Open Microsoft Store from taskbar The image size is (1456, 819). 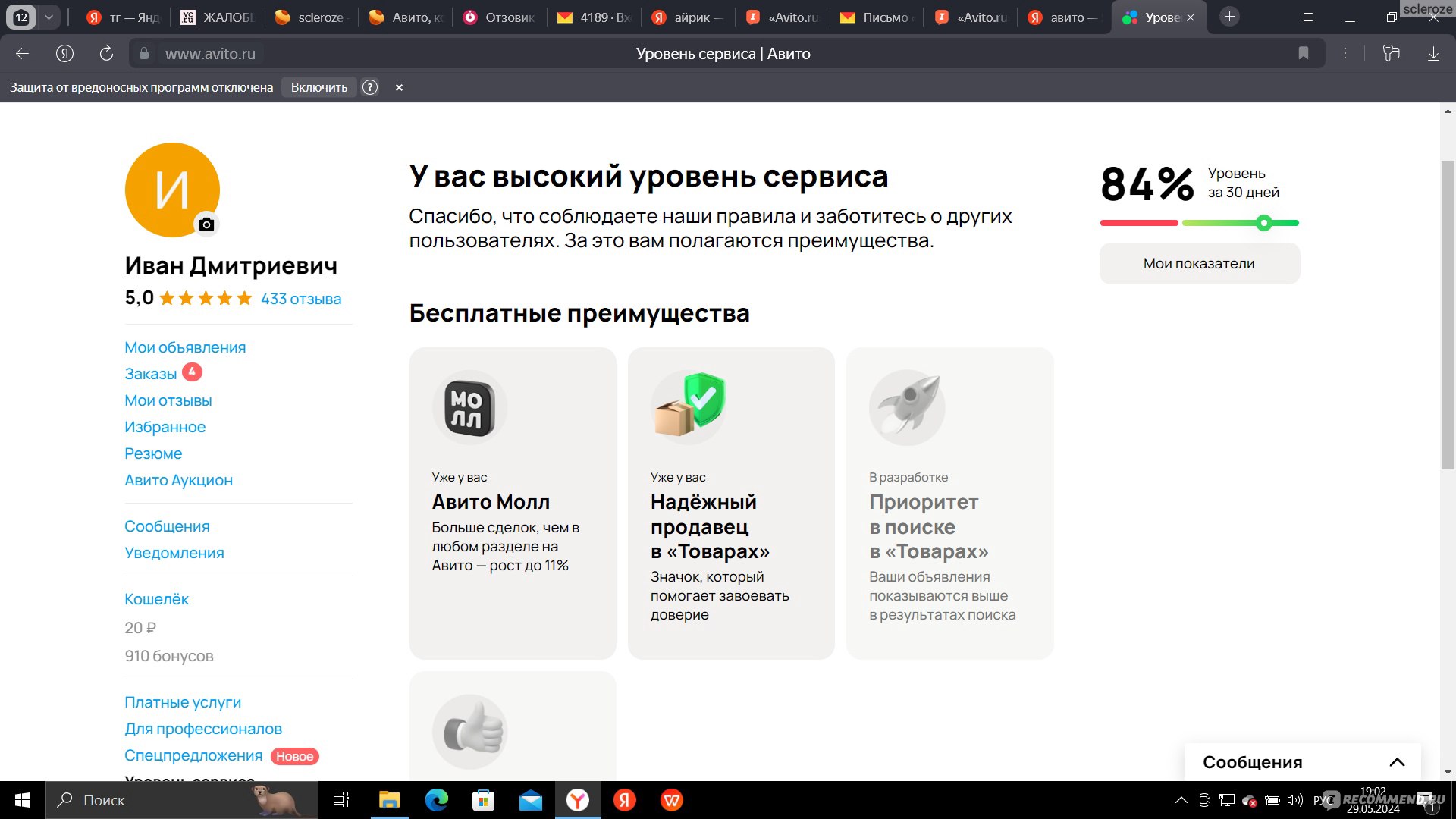click(484, 800)
